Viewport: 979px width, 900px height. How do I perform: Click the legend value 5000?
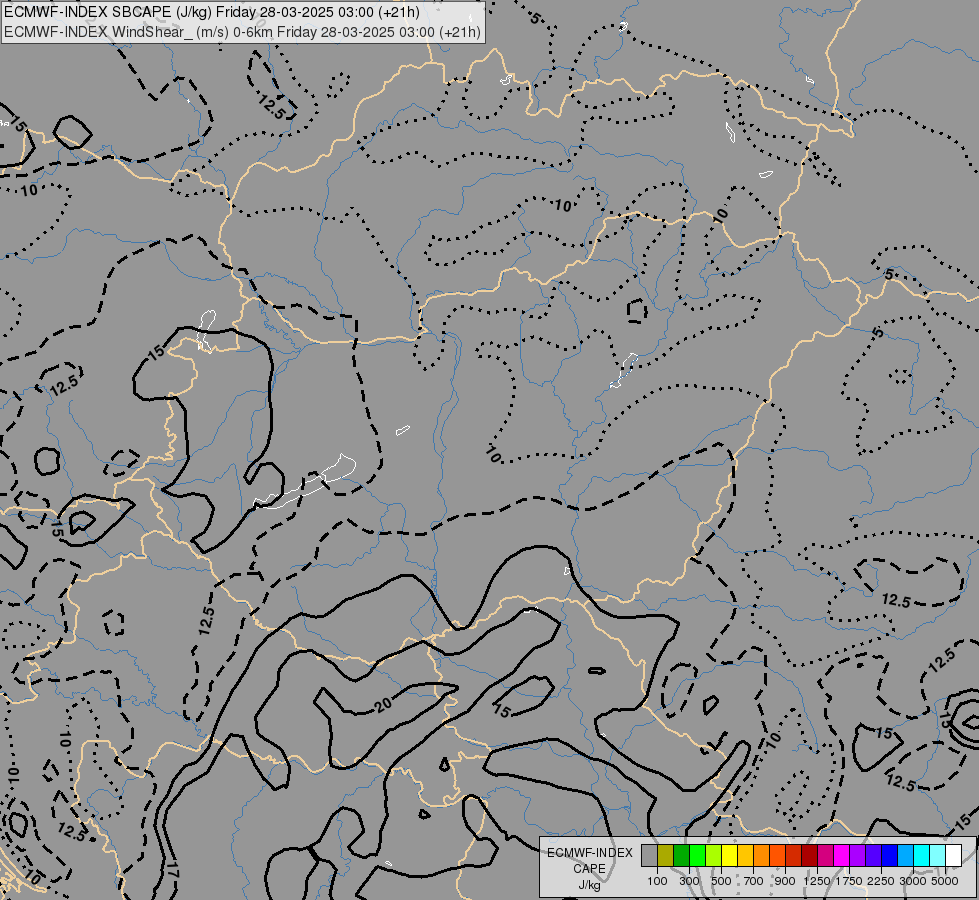click(x=944, y=881)
